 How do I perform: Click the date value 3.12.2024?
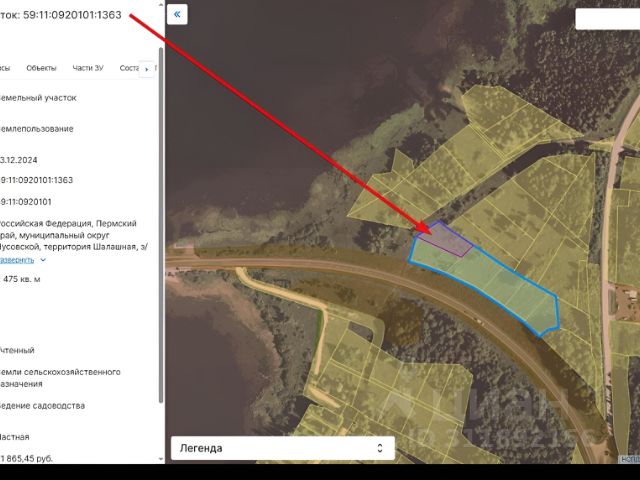(x=19, y=160)
